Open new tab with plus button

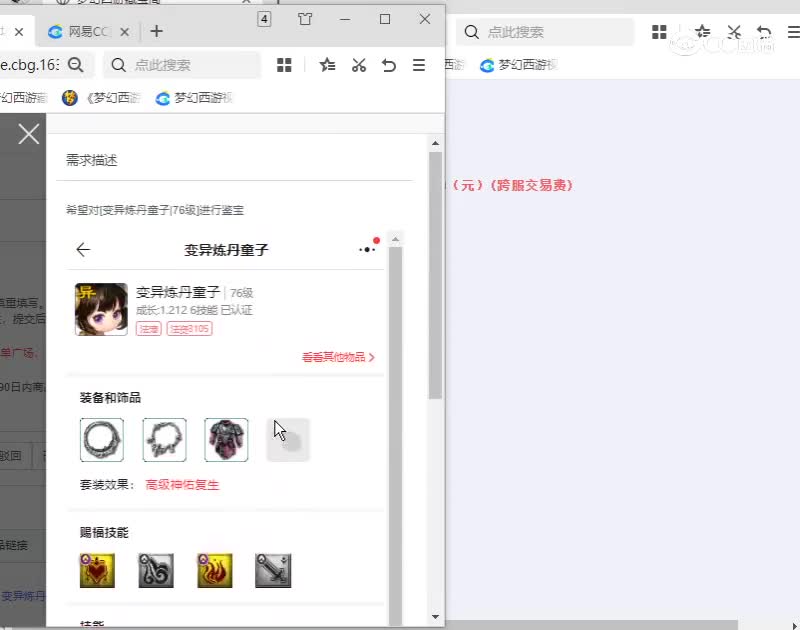pyautogui.click(x=157, y=32)
